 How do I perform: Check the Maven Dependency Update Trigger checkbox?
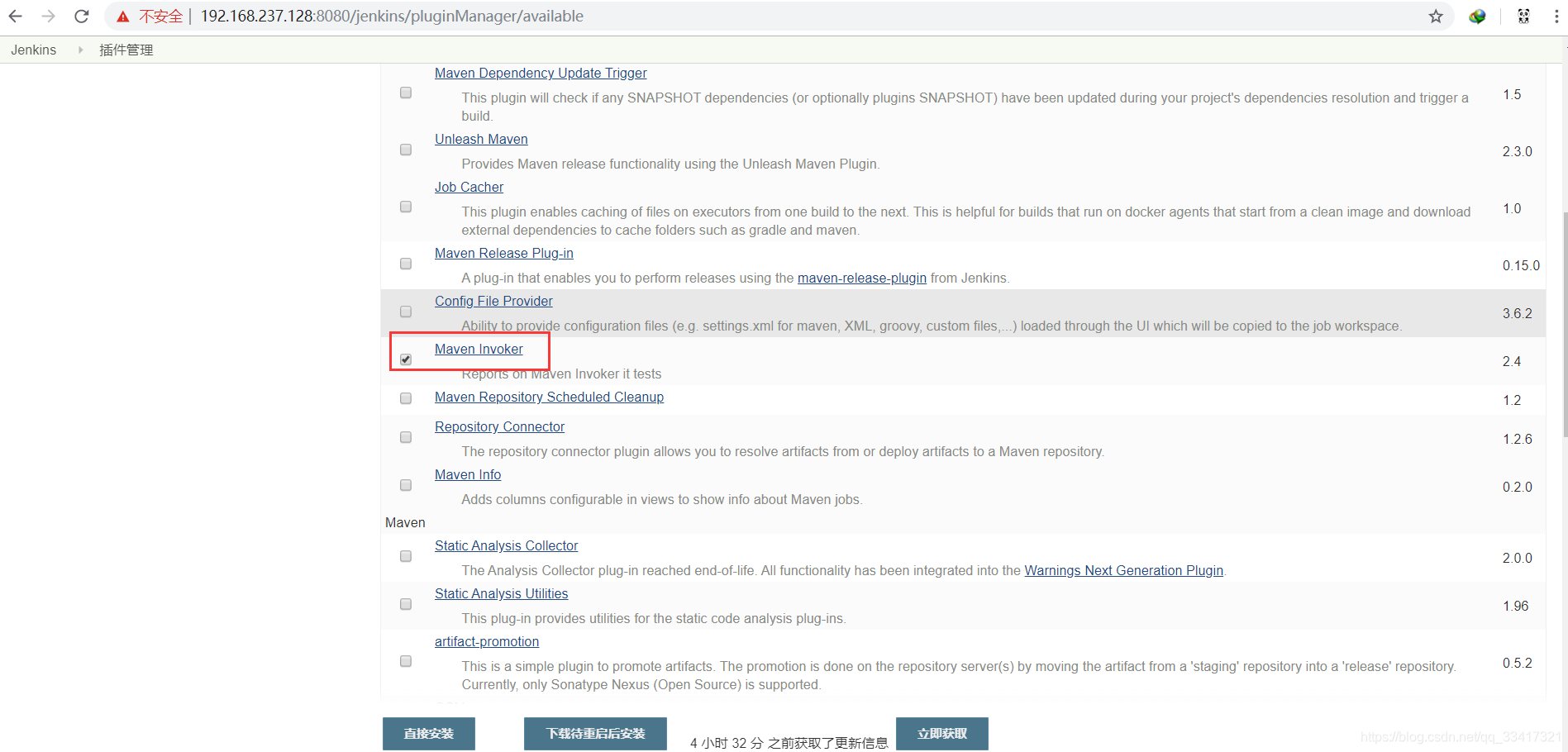point(406,93)
